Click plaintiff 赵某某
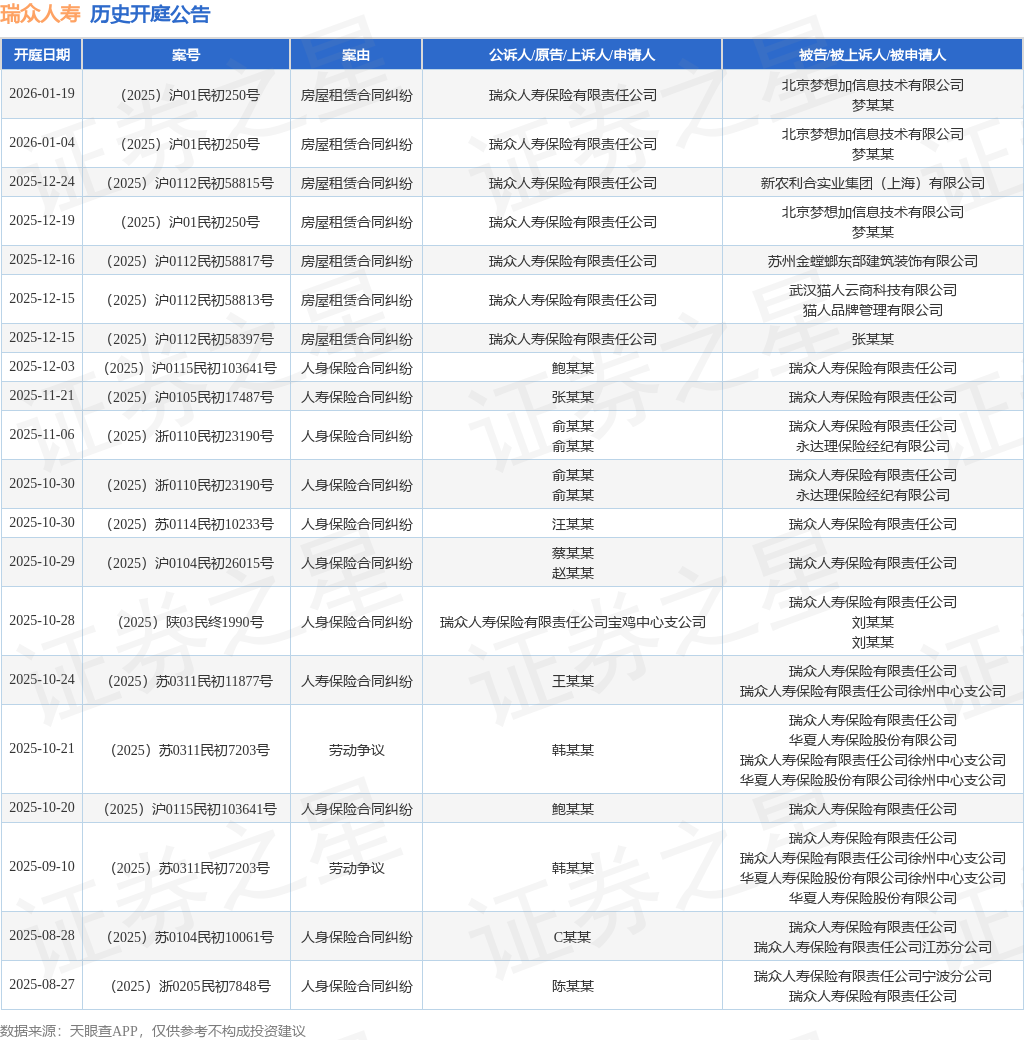This screenshot has height=1040, width=1024. [572, 573]
